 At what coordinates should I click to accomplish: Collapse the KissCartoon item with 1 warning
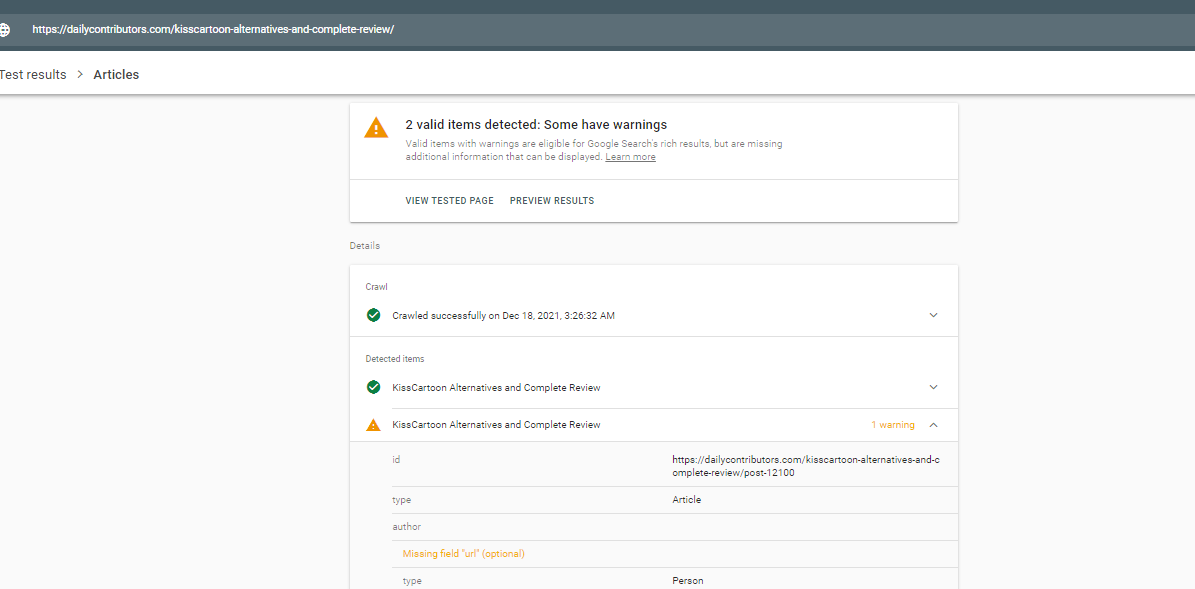click(x=933, y=425)
